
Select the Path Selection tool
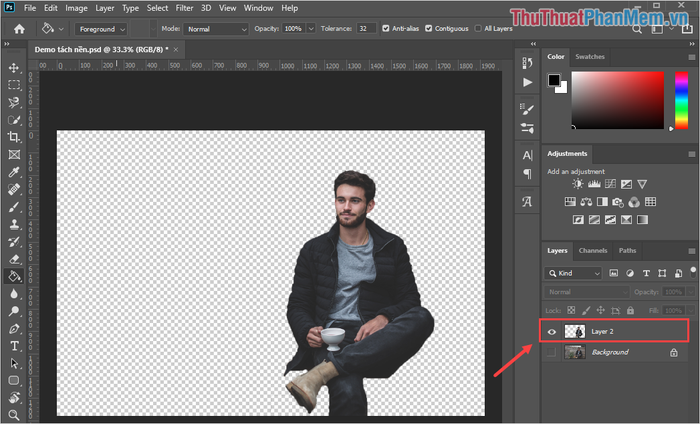tap(14, 363)
